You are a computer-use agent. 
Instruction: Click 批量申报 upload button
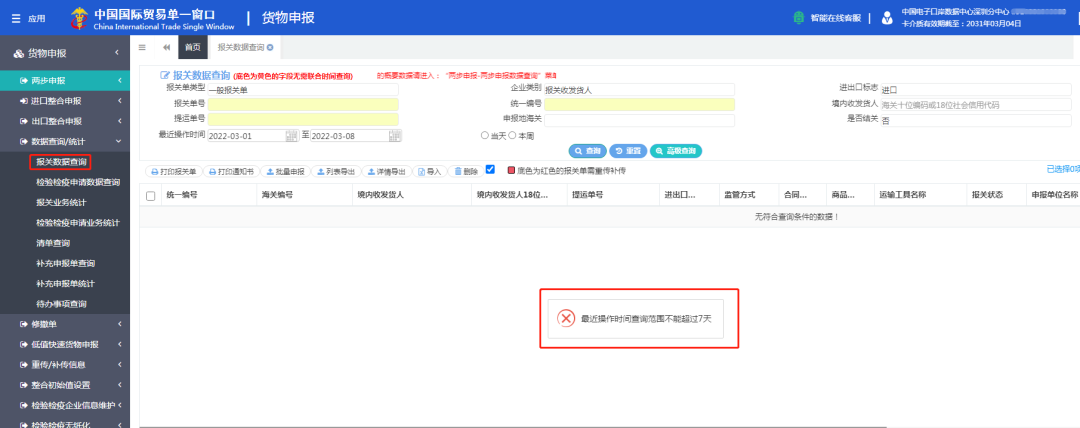click(x=285, y=171)
